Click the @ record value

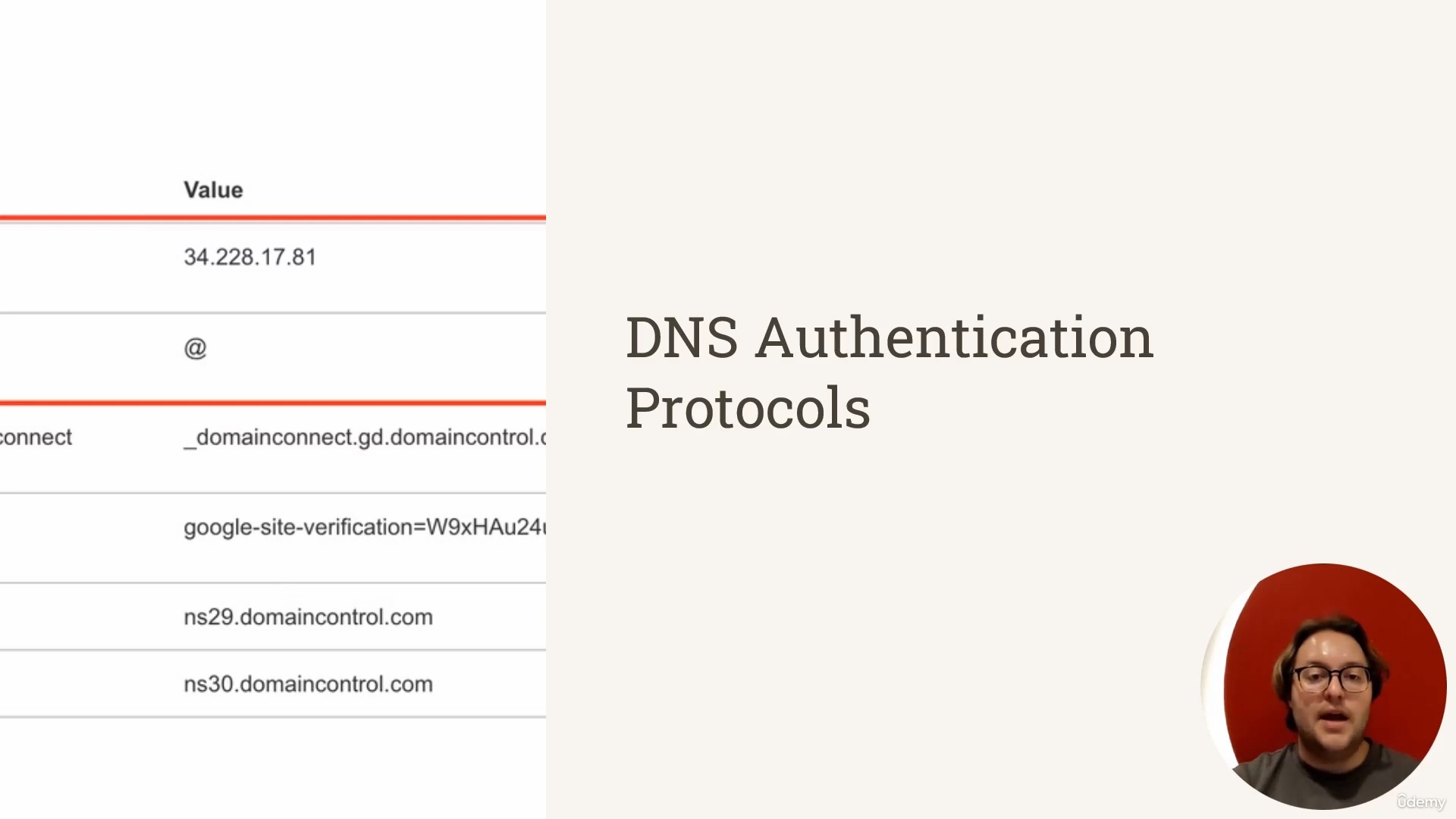(195, 347)
